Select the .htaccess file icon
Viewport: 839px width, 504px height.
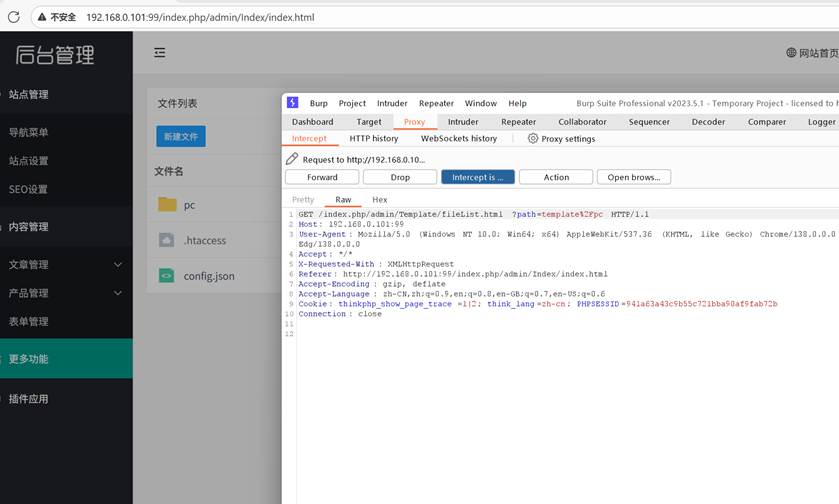click(x=166, y=240)
